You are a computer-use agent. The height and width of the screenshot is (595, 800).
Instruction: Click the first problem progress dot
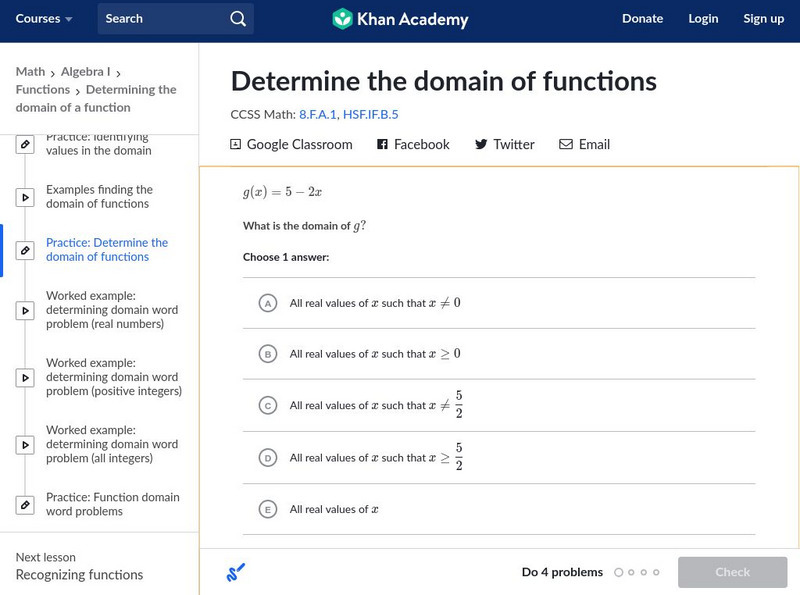tap(620, 572)
